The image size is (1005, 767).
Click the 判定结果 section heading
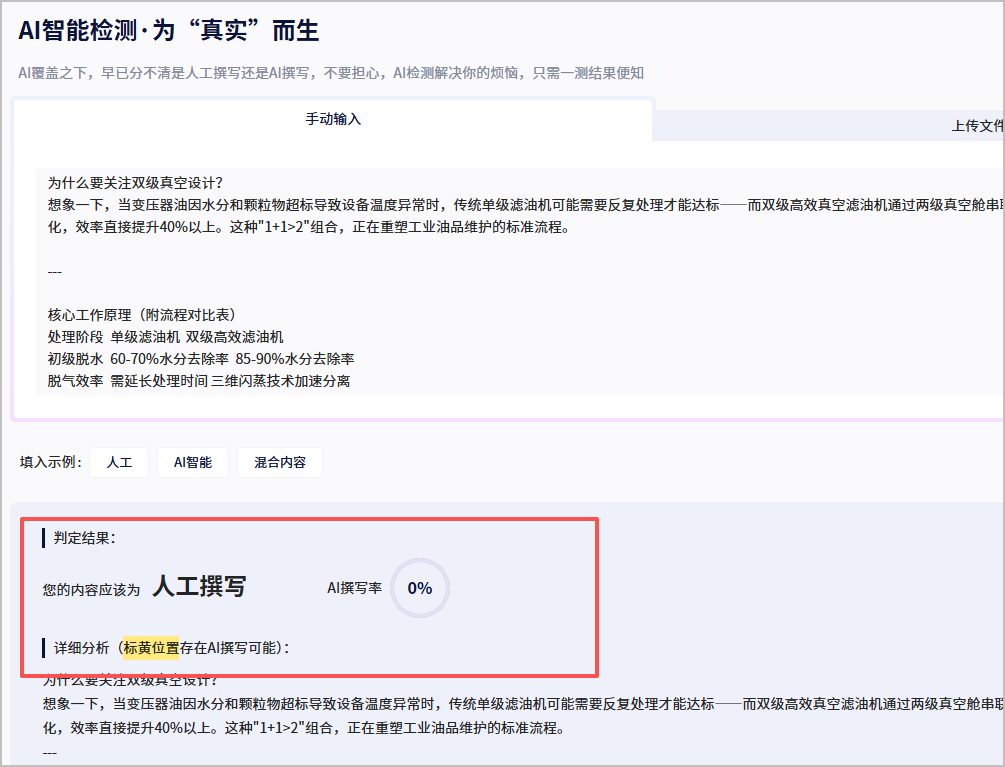click(84, 538)
